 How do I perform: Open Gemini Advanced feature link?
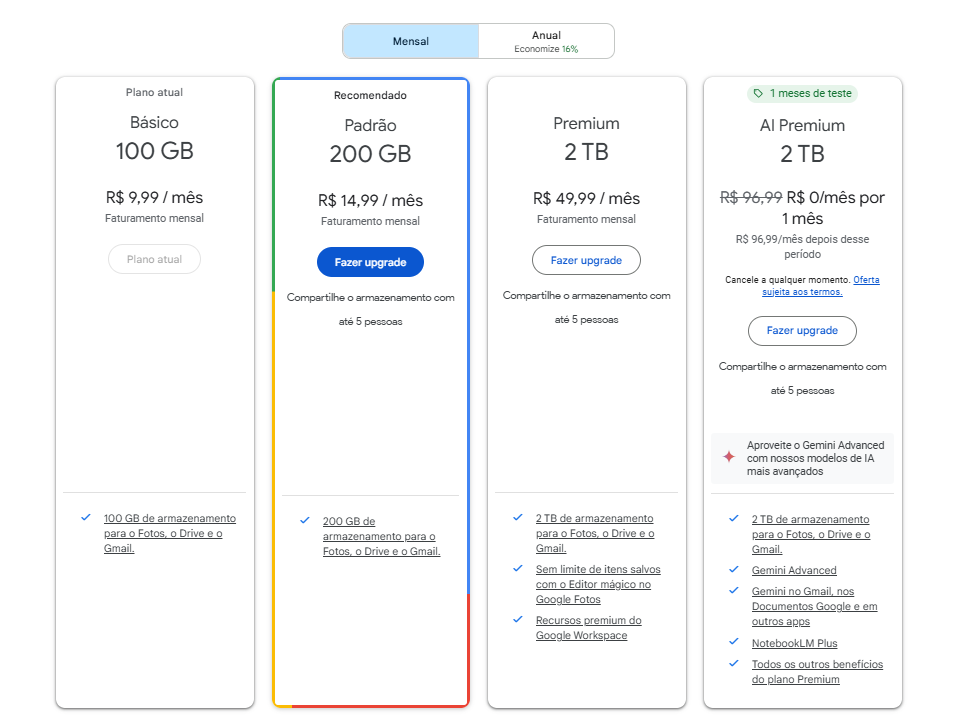(794, 570)
